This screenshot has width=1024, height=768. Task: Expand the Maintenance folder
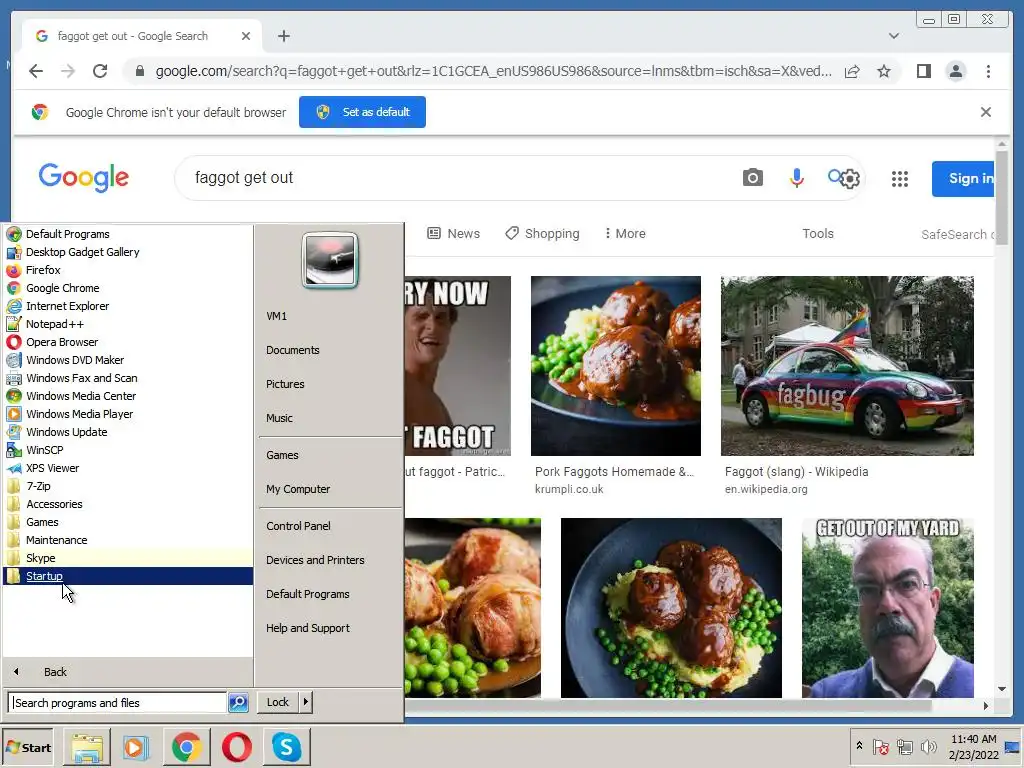click(129, 540)
